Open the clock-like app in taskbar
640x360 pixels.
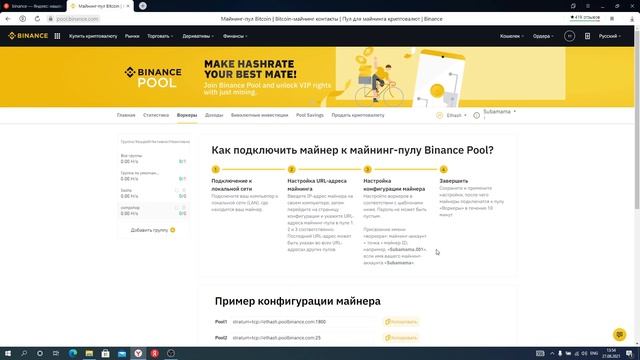tap(171, 353)
